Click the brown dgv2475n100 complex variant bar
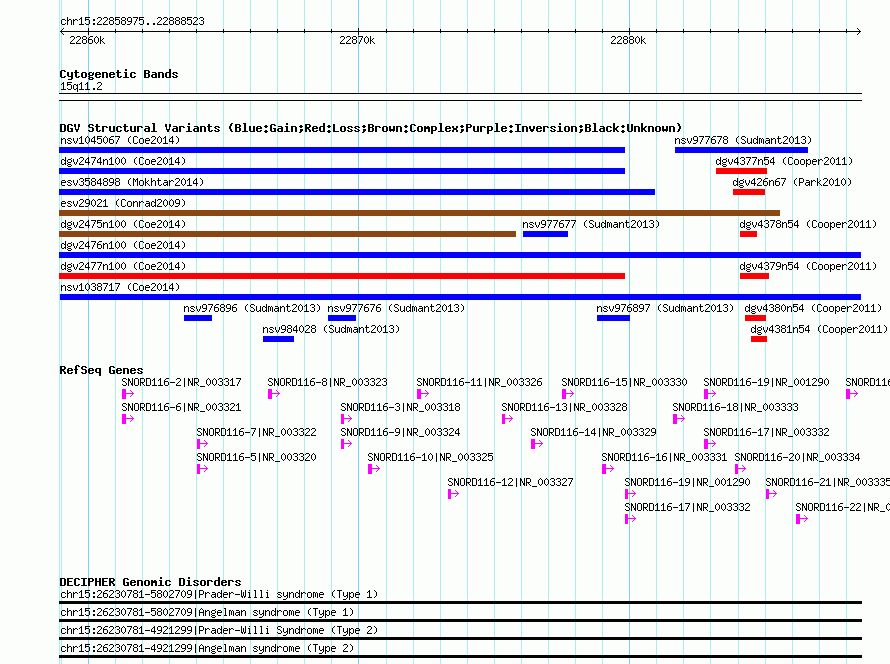890x664 pixels. pyautogui.click(x=288, y=234)
